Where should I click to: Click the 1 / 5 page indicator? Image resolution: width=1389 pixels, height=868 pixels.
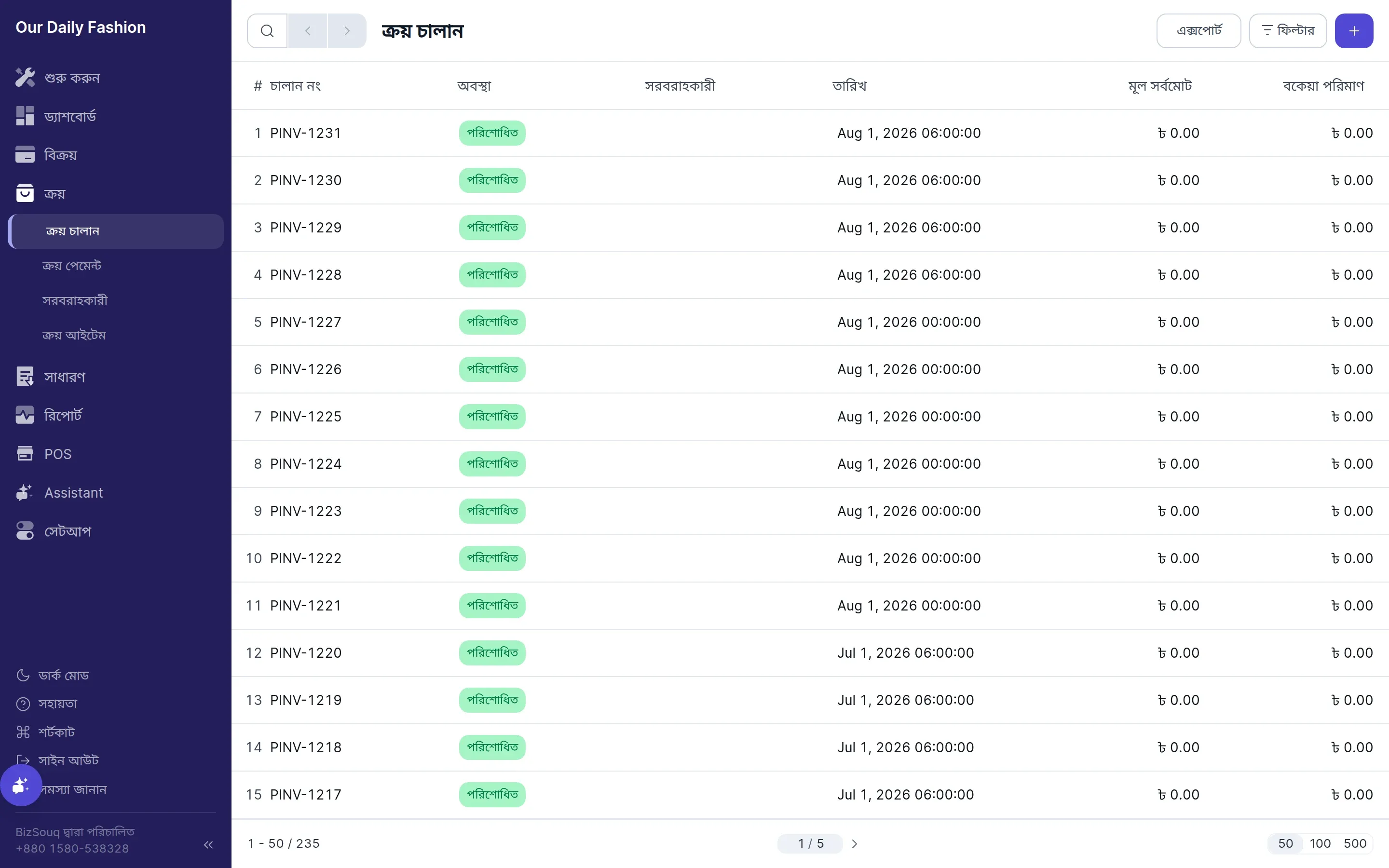point(810,844)
